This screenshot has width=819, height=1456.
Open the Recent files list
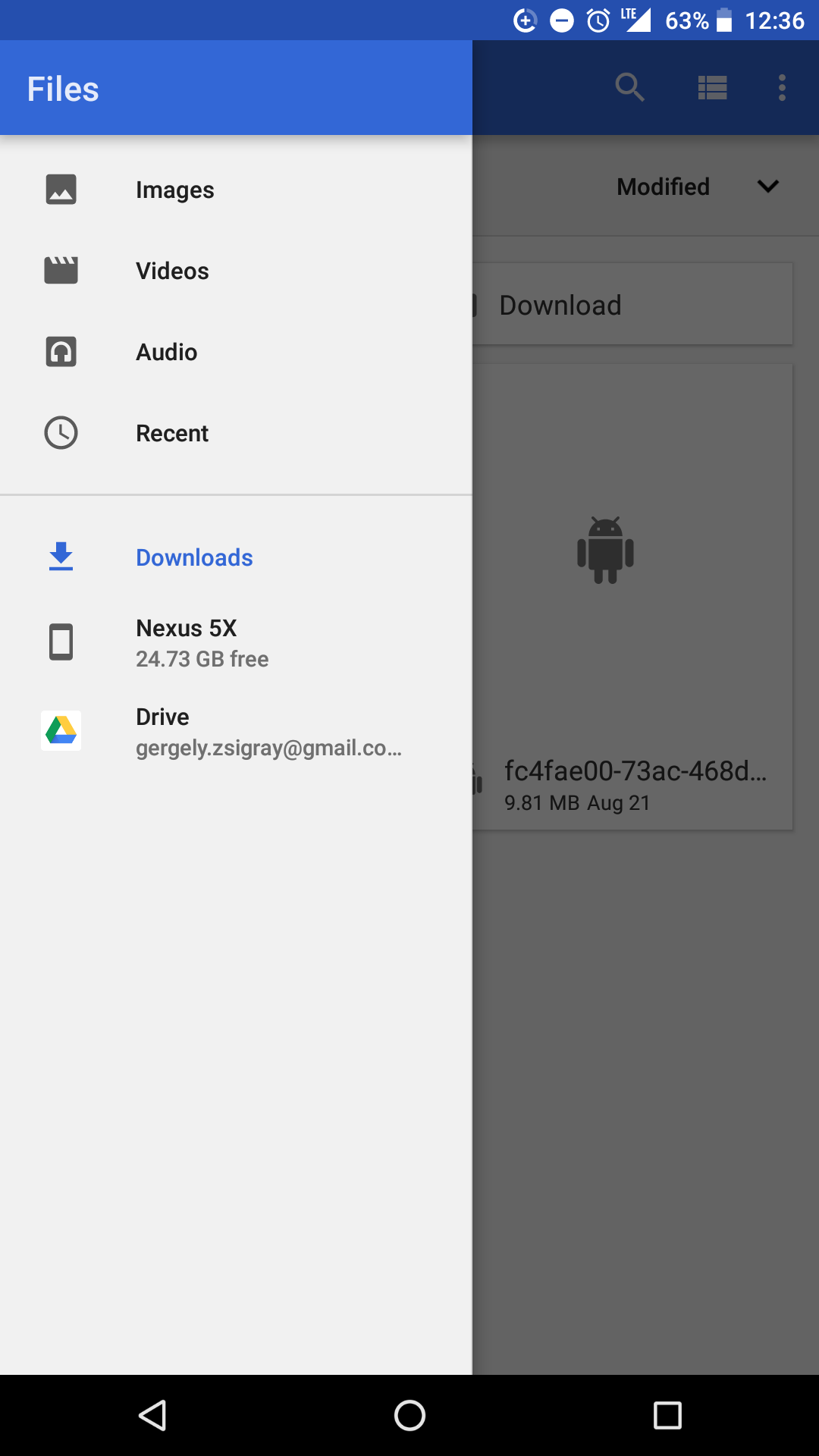[x=236, y=433]
